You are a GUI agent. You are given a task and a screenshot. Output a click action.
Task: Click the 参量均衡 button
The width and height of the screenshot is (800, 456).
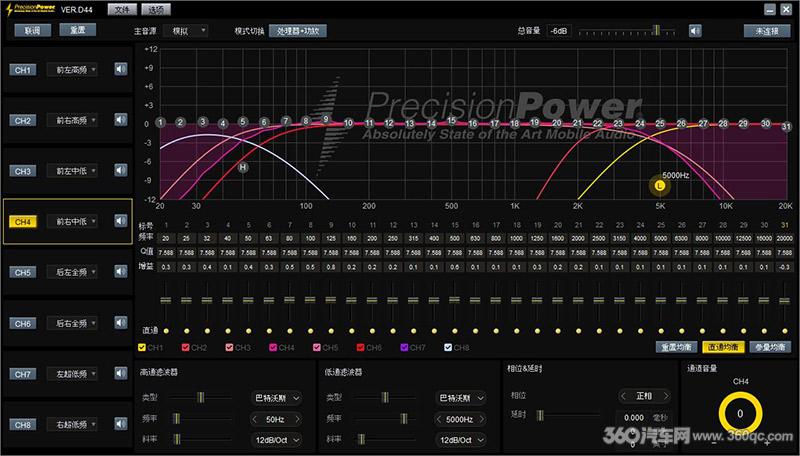[770, 347]
